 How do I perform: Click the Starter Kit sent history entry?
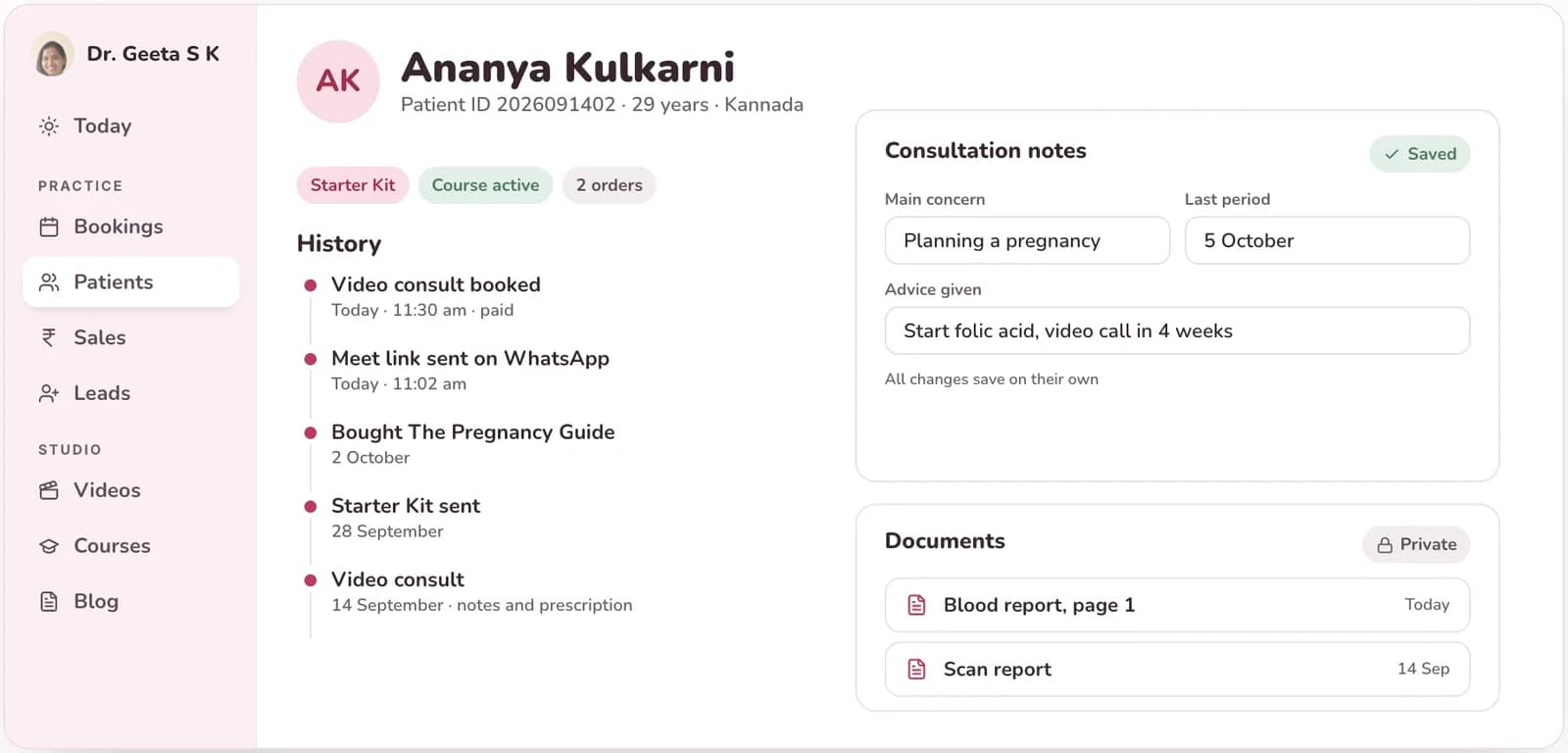coord(406,517)
